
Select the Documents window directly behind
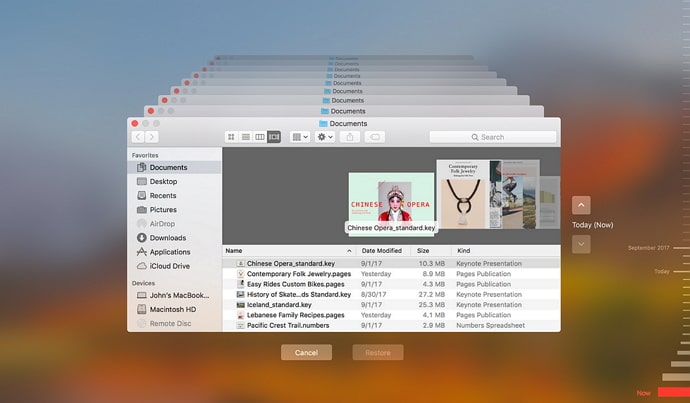pos(344,111)
